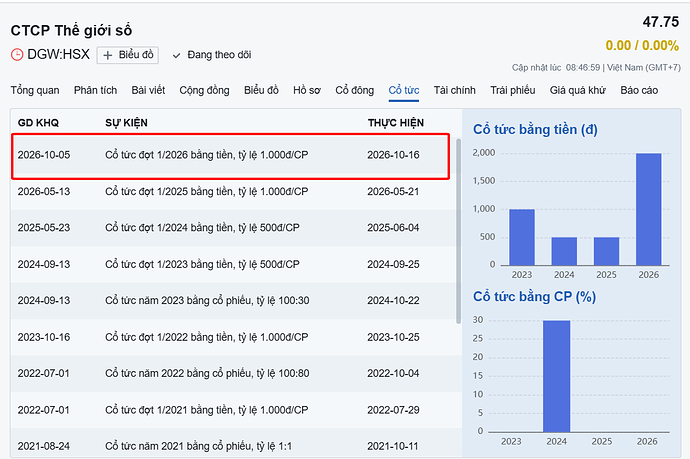Screen dimensions: 690x459
Task: Open the Tài chính tab
Action: point(455,90)
